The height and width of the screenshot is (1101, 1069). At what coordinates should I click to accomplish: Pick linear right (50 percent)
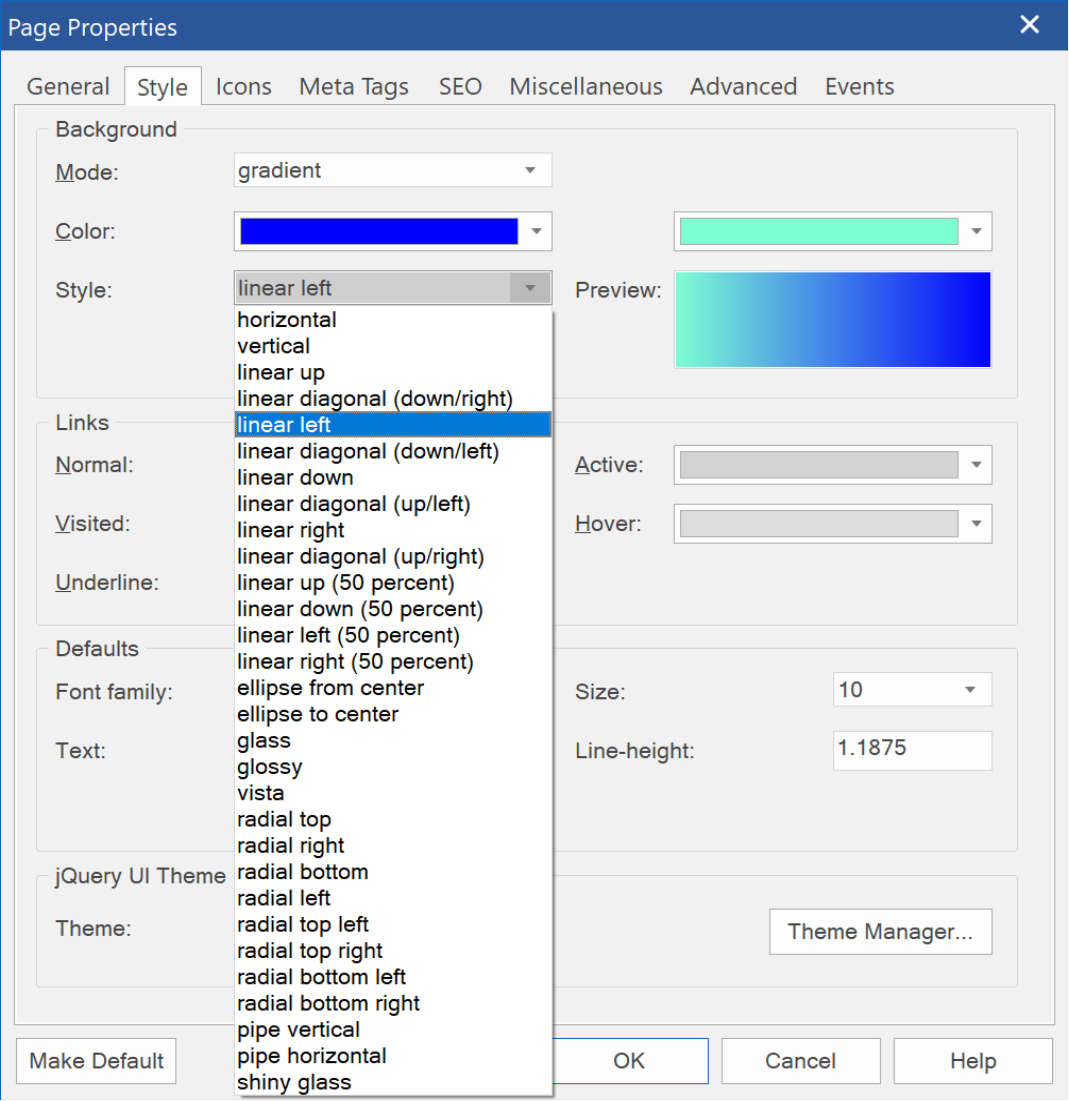pos(393,661)
